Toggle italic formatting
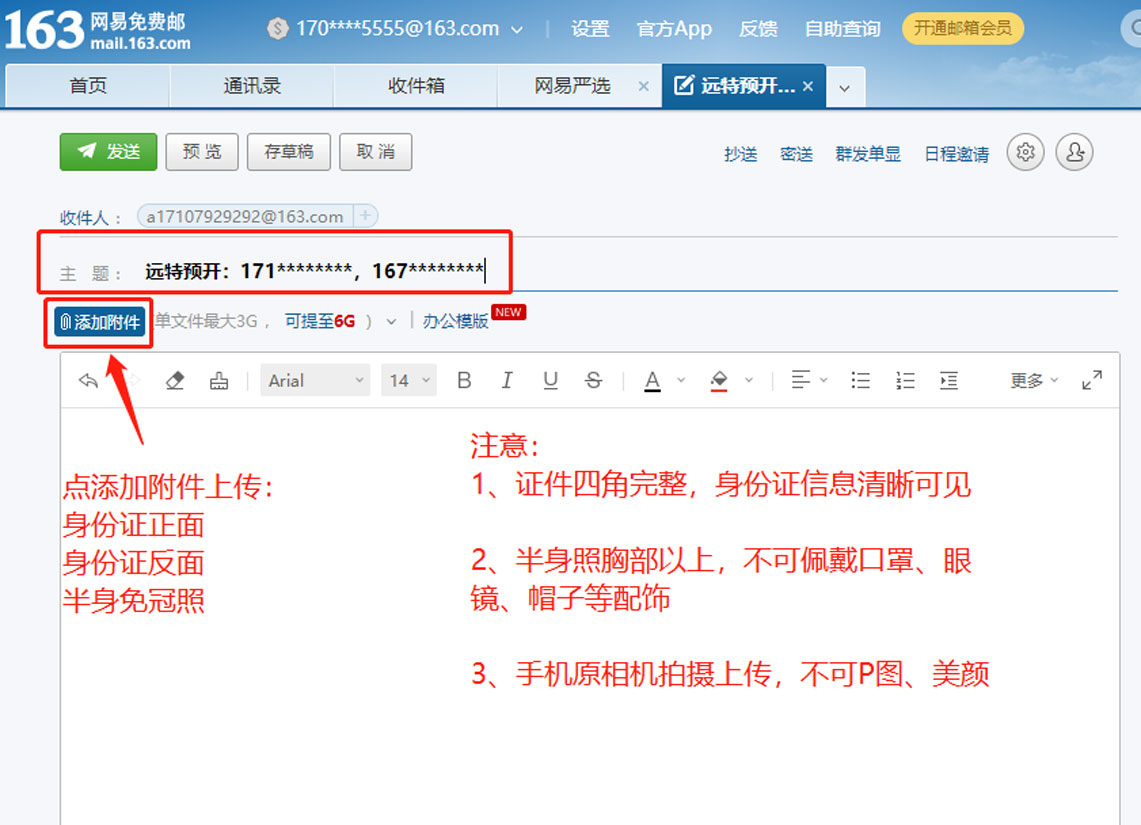The image size is (1141, 825). click(x=507, y=380)
